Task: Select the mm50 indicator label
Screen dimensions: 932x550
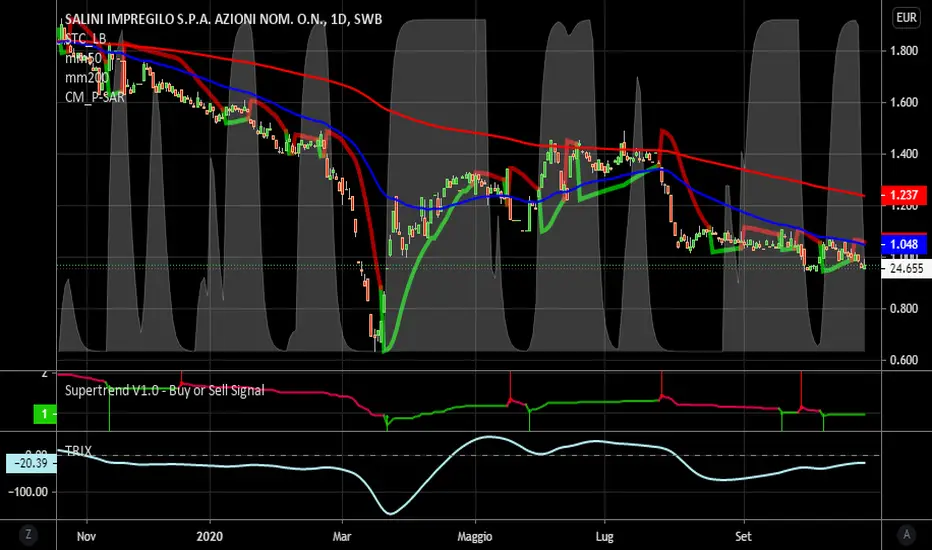Action: click(x=83, y=58)
